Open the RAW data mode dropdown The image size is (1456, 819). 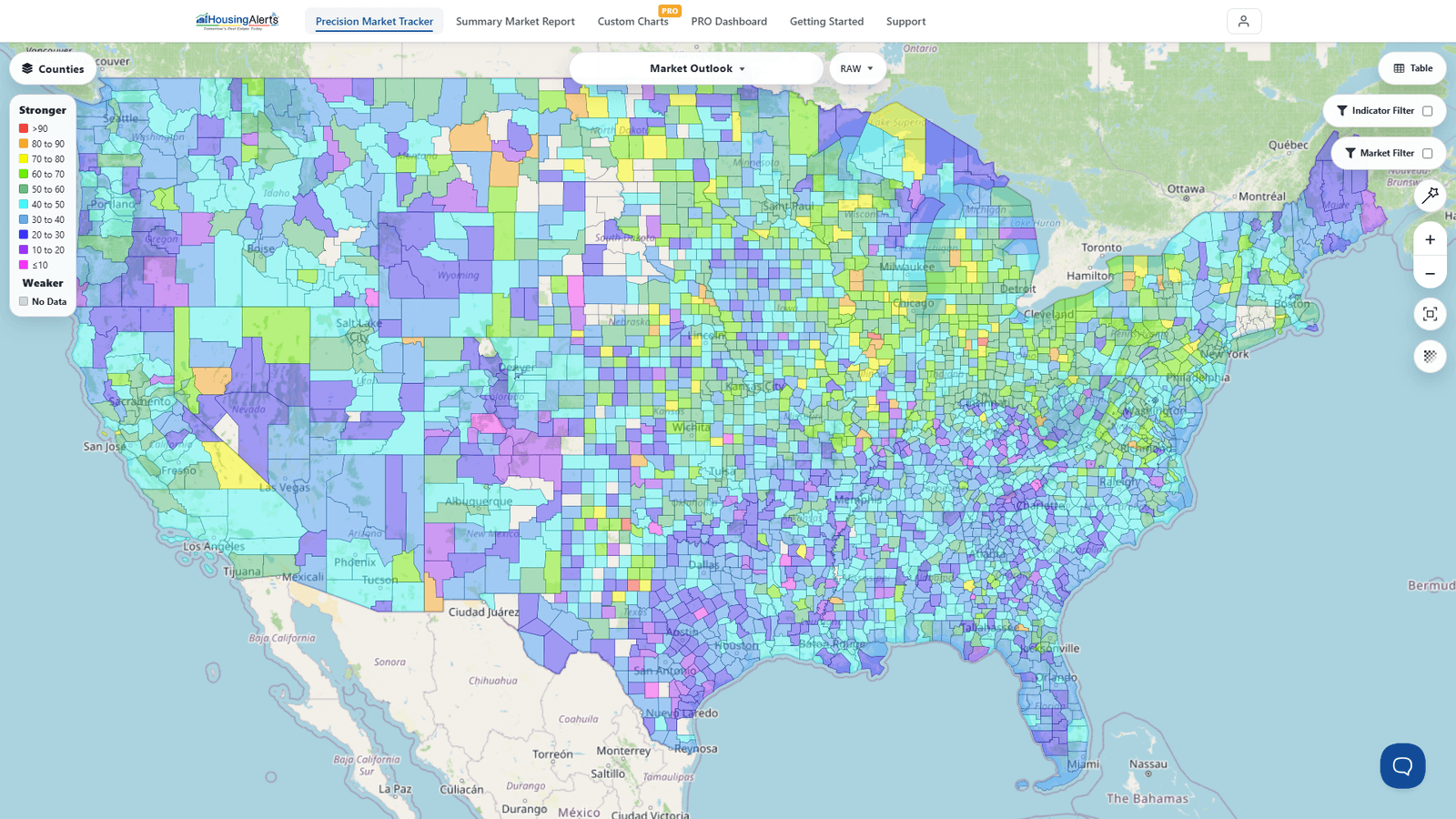[x=857, y=68]
